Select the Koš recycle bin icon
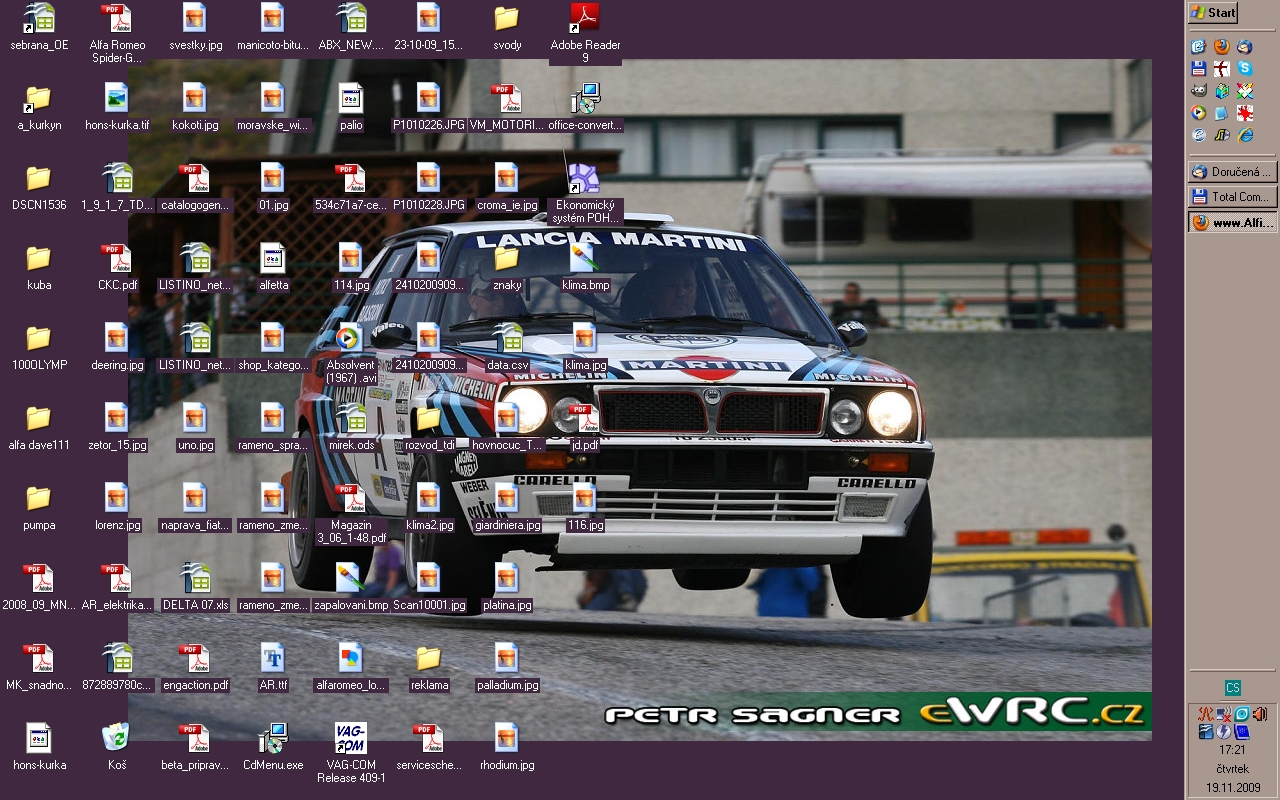 pyautogui.click(x=116, y=738)
